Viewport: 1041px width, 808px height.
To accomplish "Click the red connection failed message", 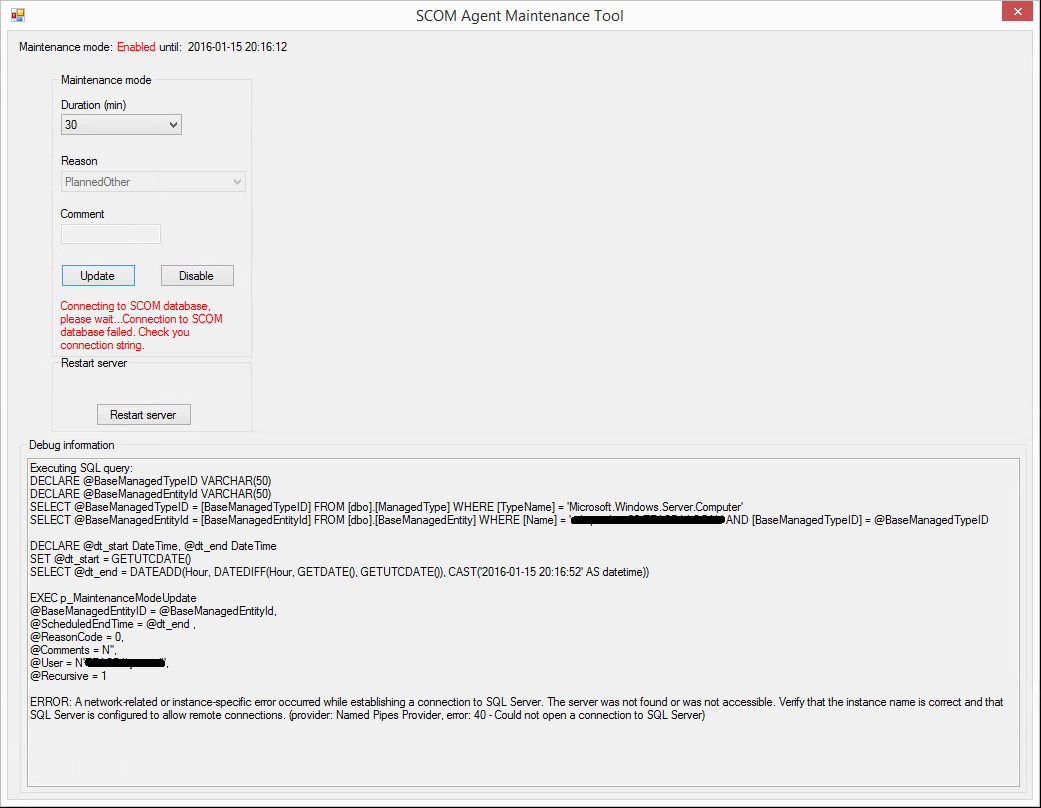I will (141, 325).
